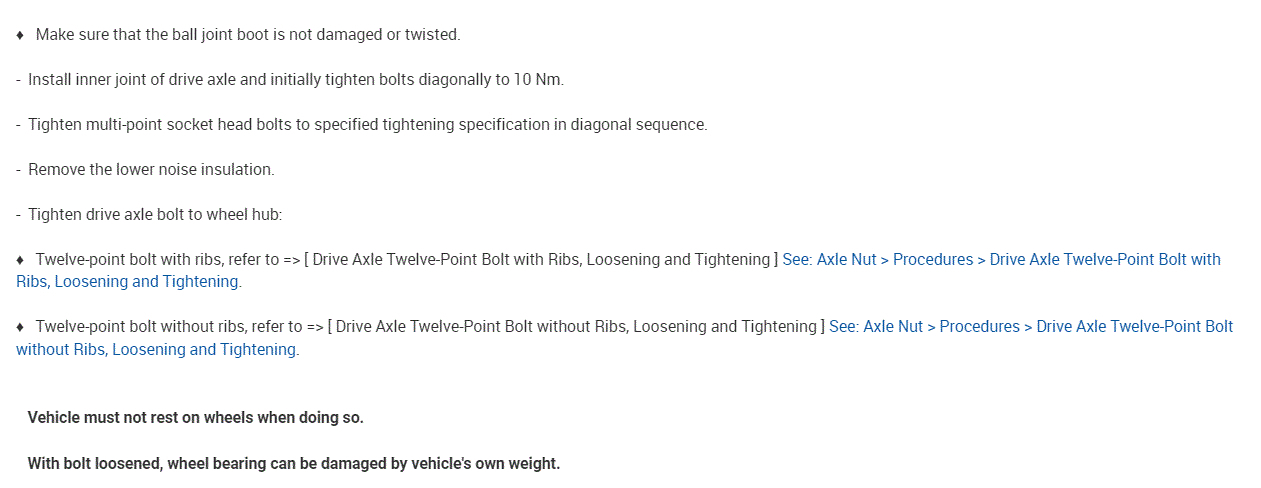The width and height of the screenshot is (1261, 488).
Task: Click bold "With bolt loosened, wheel bearing" note
Action: click(x=294, y=464)
